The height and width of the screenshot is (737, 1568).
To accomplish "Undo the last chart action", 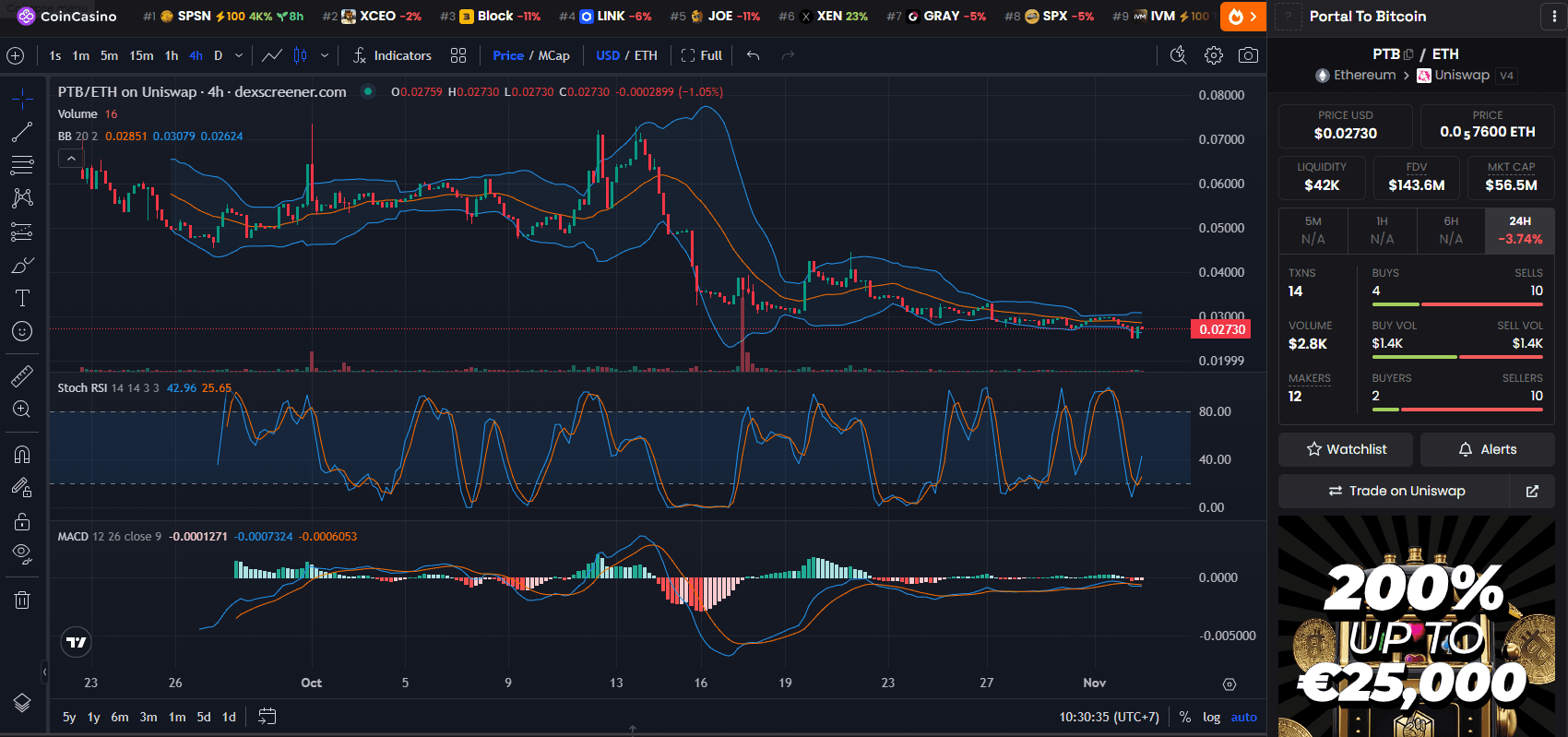I will click(x=754, y=55).
